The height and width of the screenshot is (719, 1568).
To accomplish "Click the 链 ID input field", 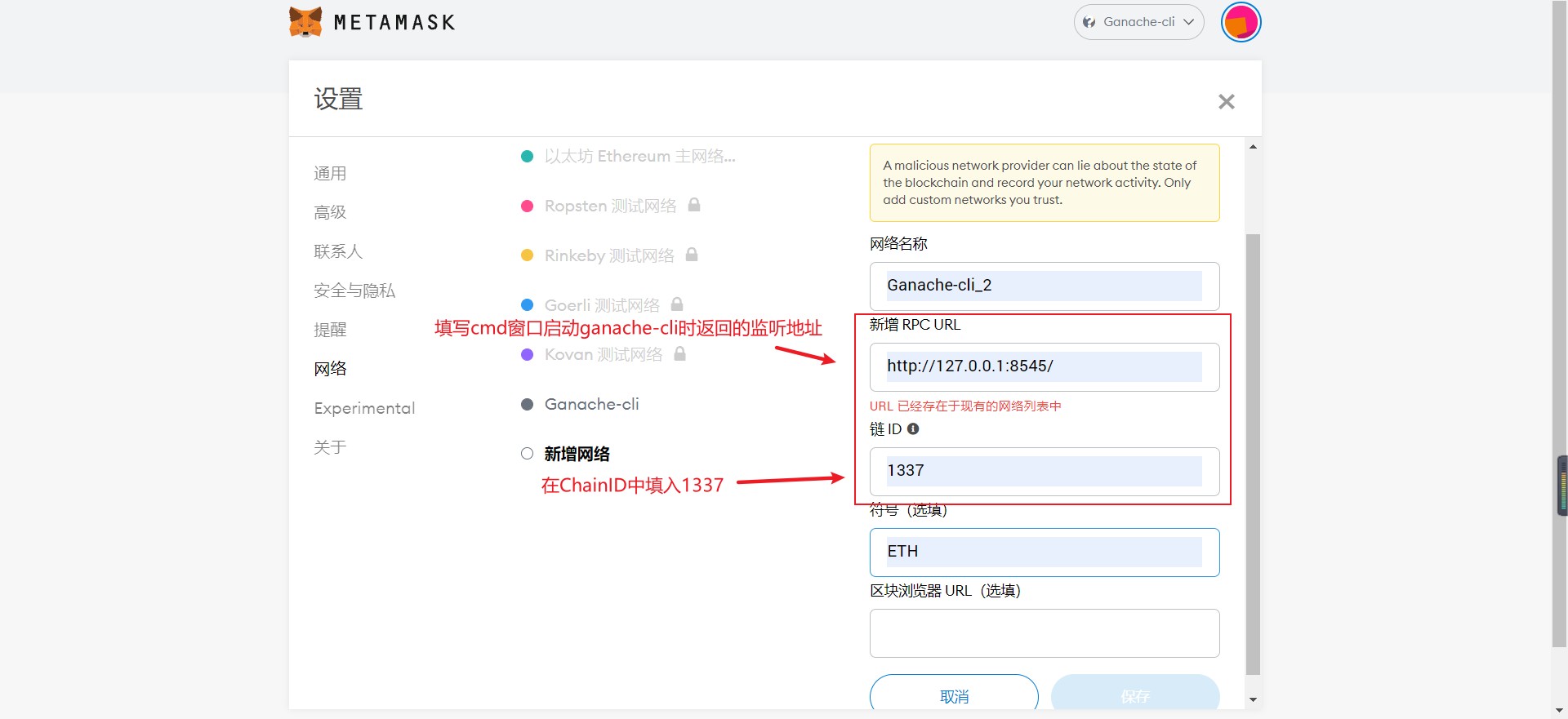I will (x=1045, y=471).
